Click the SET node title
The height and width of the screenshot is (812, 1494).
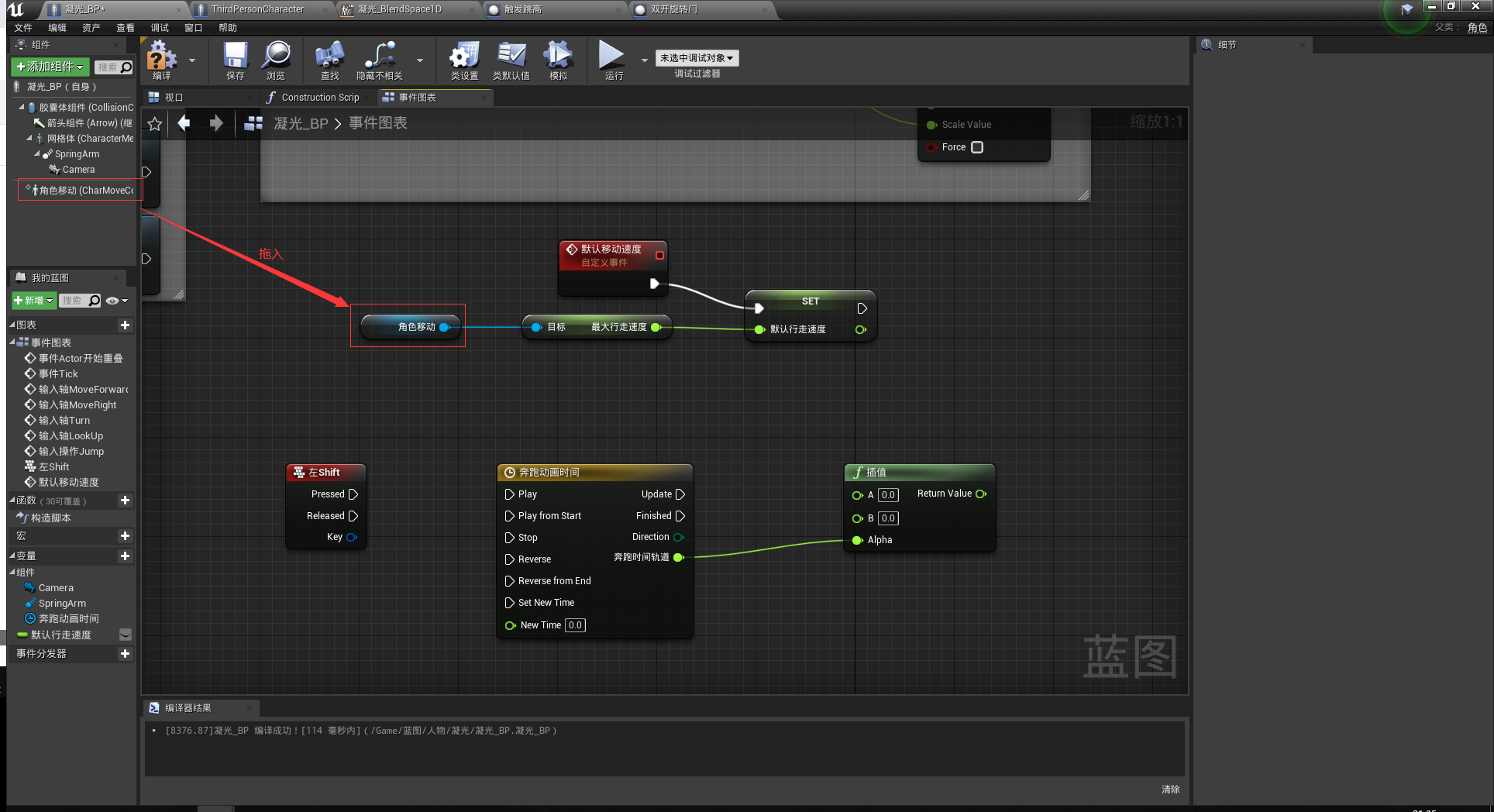tap(811, 301)
